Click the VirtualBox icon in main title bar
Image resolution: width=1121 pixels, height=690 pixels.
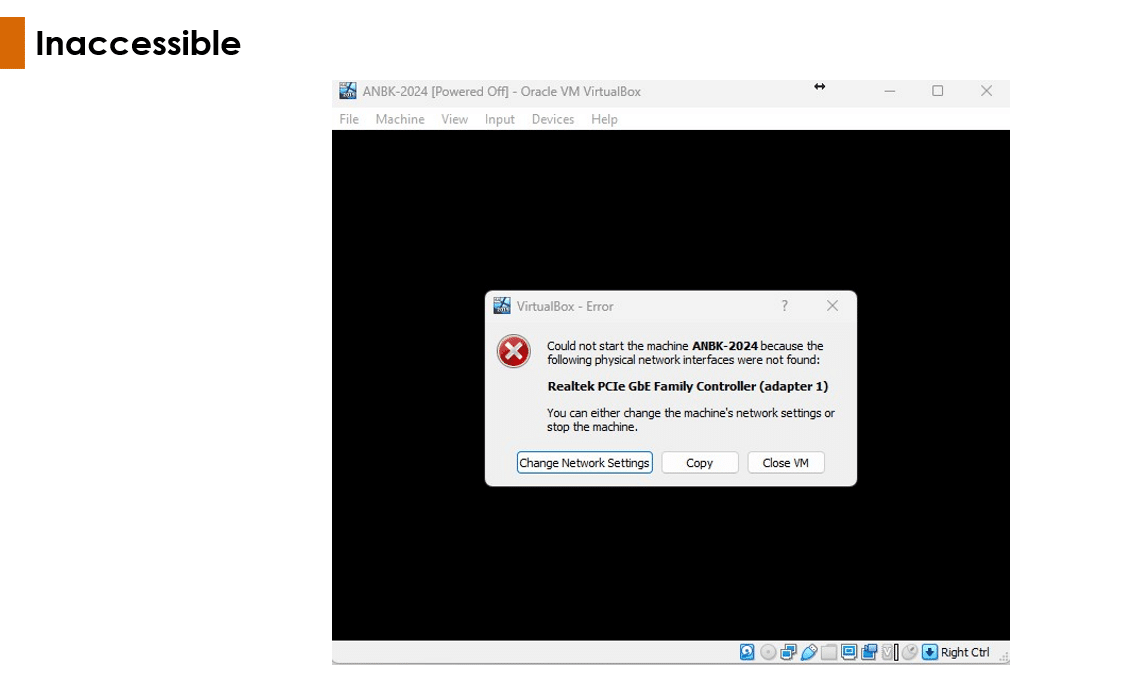[x=347, y=91]
